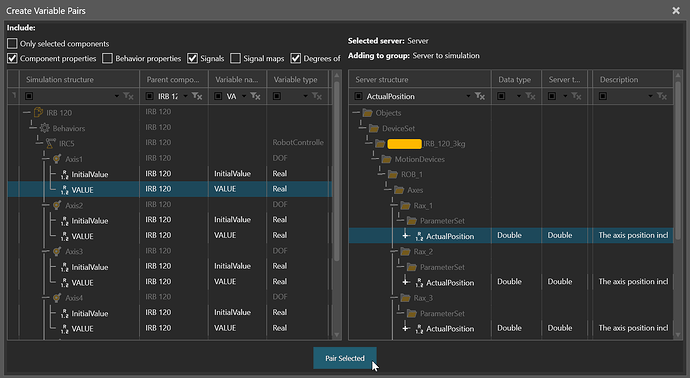The width and height of the screenshot is (690, 378).
Task: Click variable icon of Rax_2 ActualPosition
Action: 419,283
